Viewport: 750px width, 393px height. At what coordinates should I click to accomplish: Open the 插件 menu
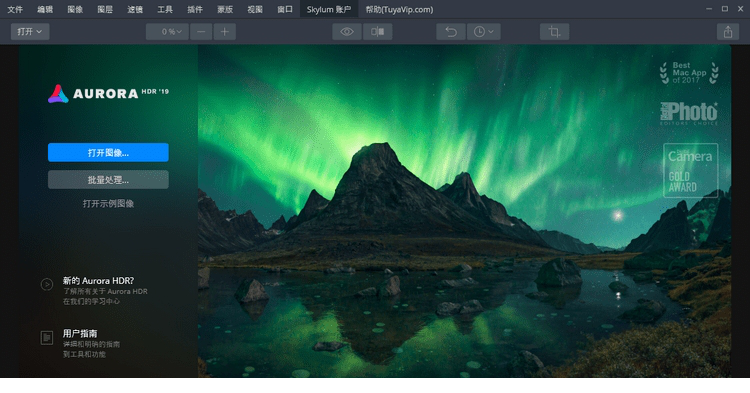(195, 9)
